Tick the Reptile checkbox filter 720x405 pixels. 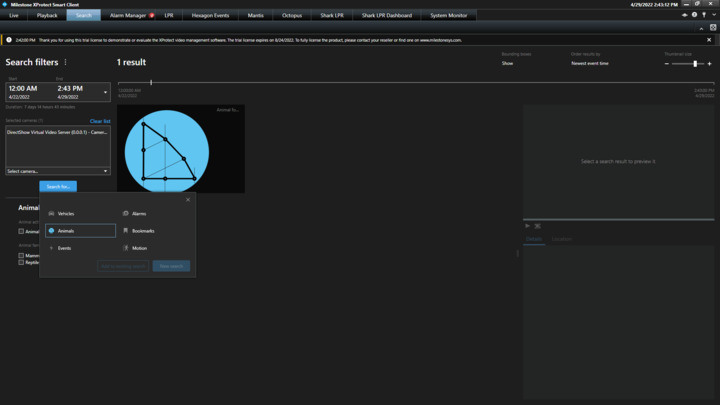click(21, 261)
